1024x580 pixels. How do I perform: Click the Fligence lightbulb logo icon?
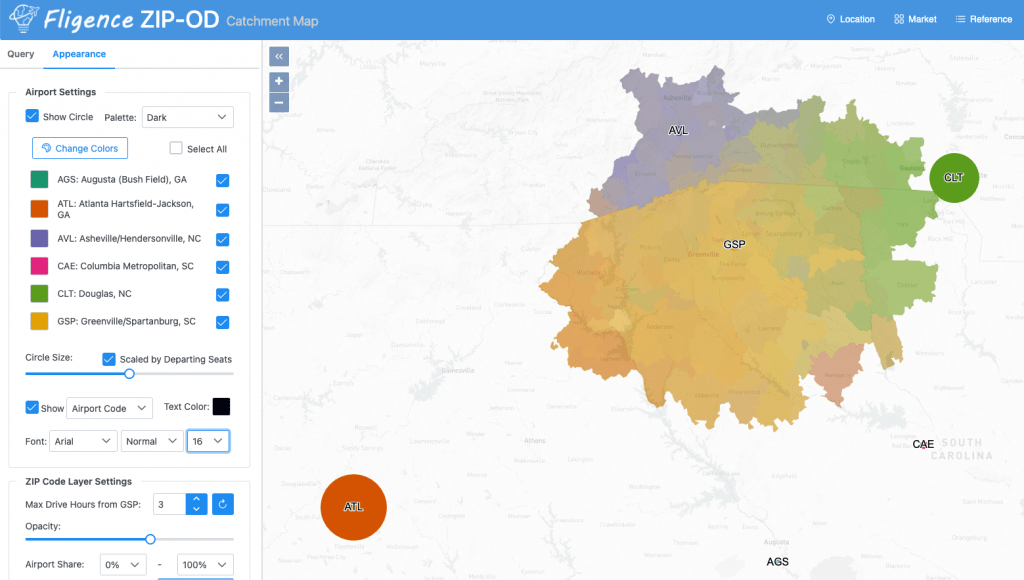23,18
